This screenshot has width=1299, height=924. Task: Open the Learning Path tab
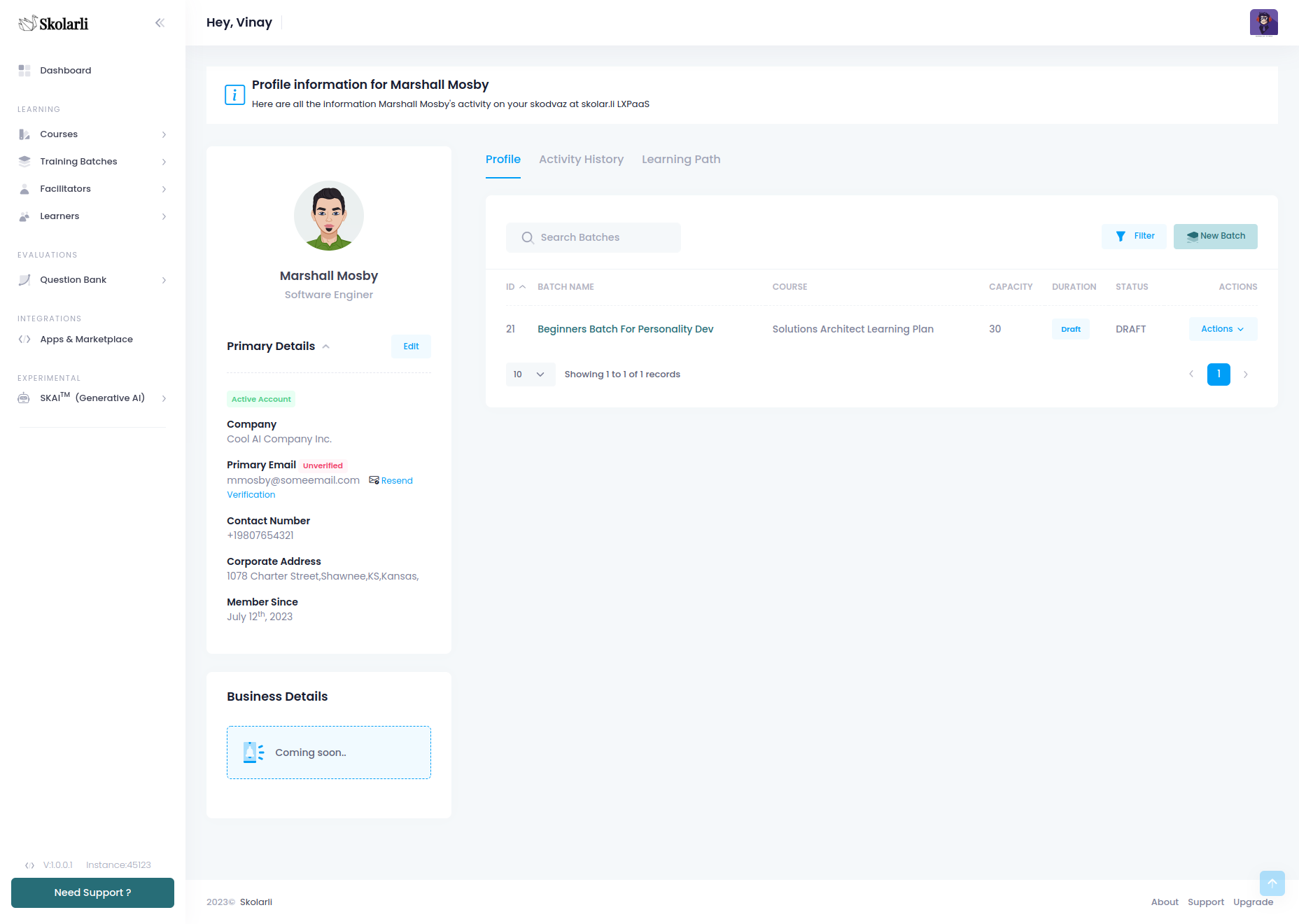coord(680,160)
